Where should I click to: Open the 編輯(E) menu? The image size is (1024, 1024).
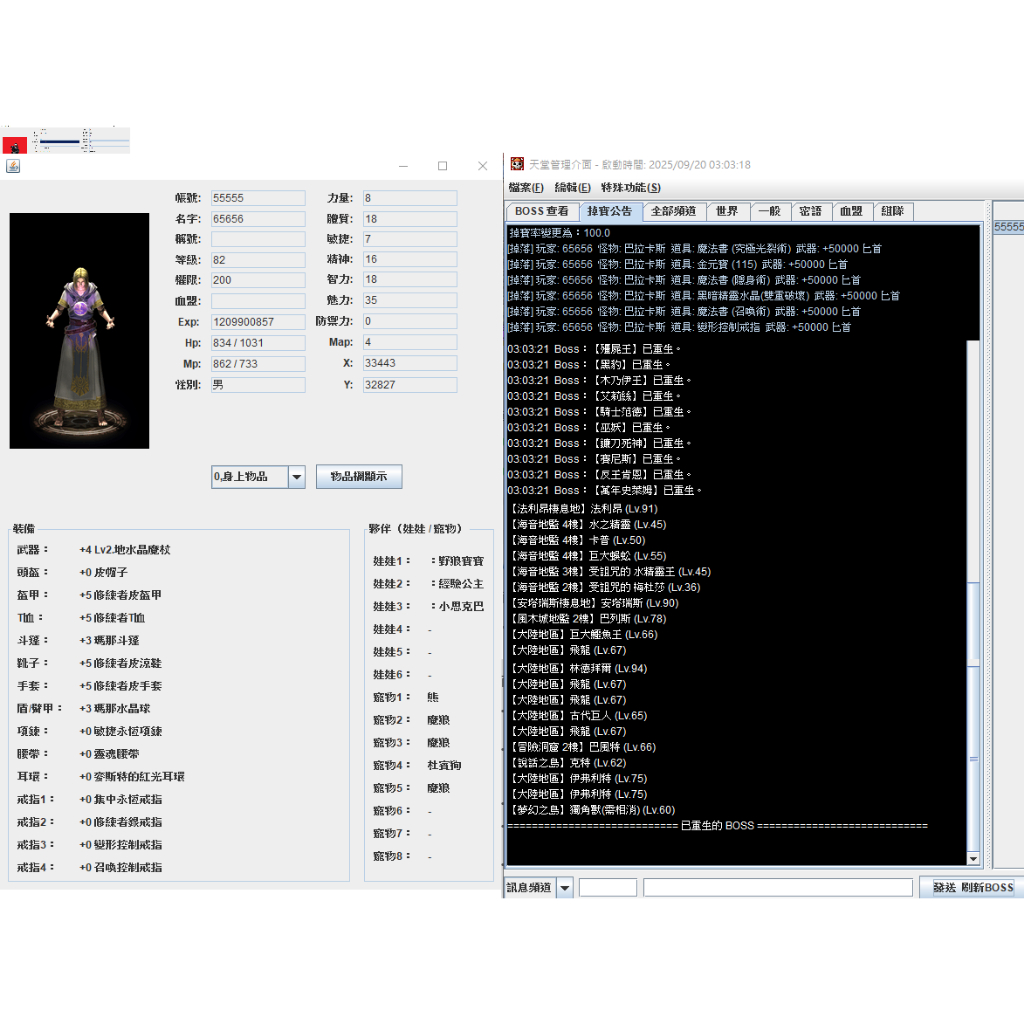pos(572,188)
